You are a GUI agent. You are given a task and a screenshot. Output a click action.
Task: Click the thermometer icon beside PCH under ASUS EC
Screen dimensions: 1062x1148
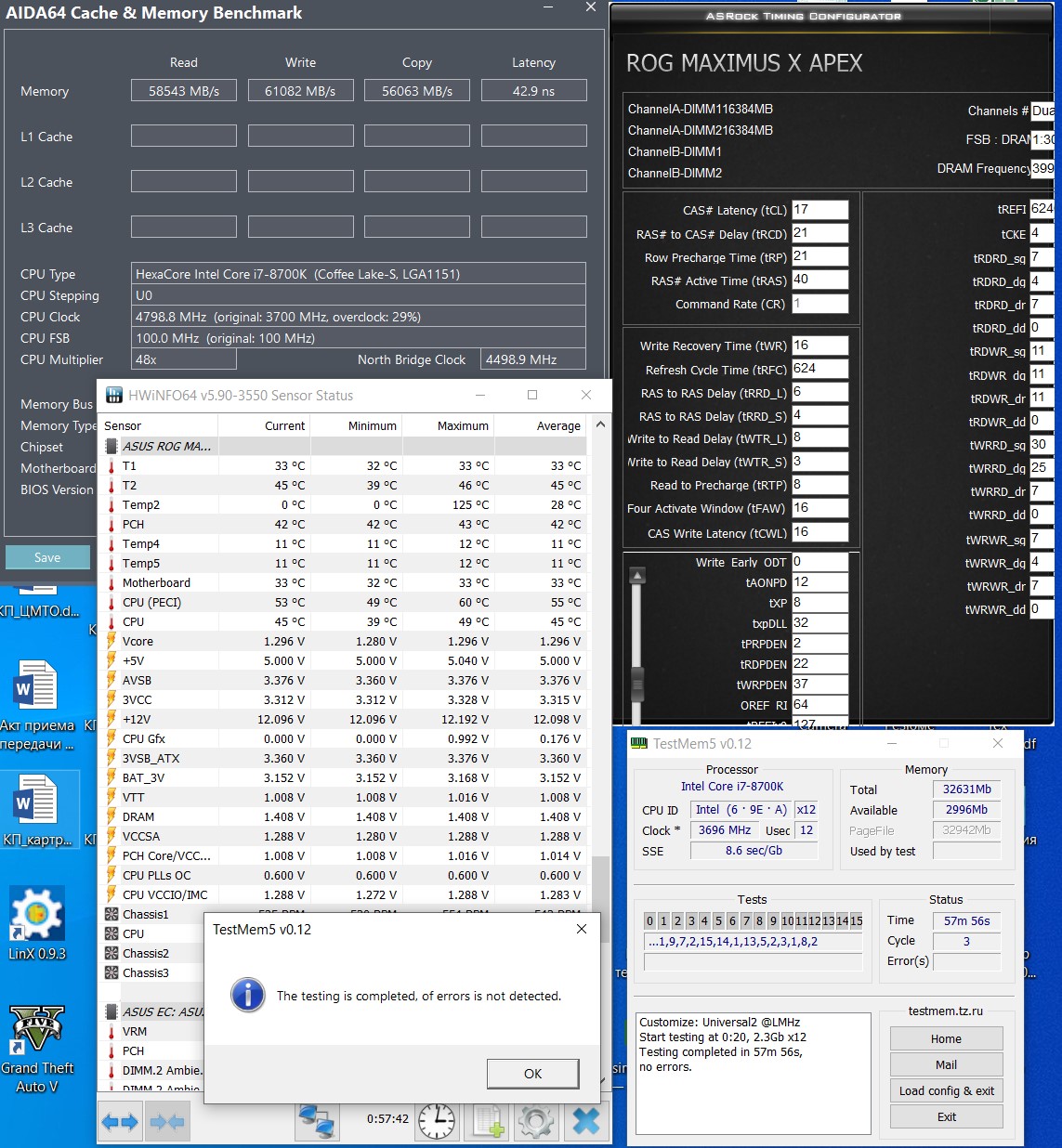[111, 1050]
